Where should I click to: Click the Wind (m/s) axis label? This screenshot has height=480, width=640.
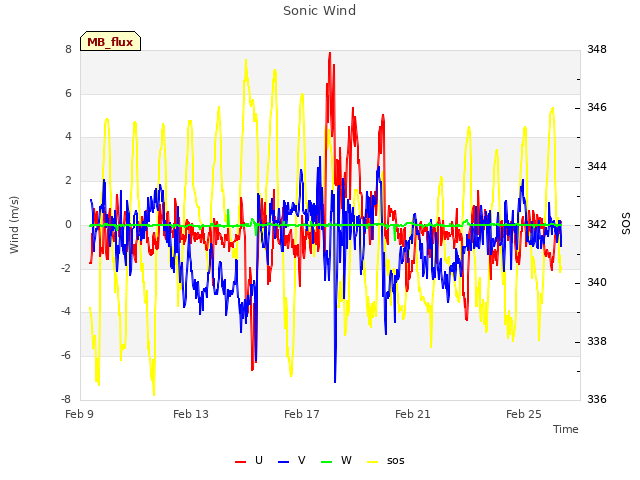coord(14,225)
